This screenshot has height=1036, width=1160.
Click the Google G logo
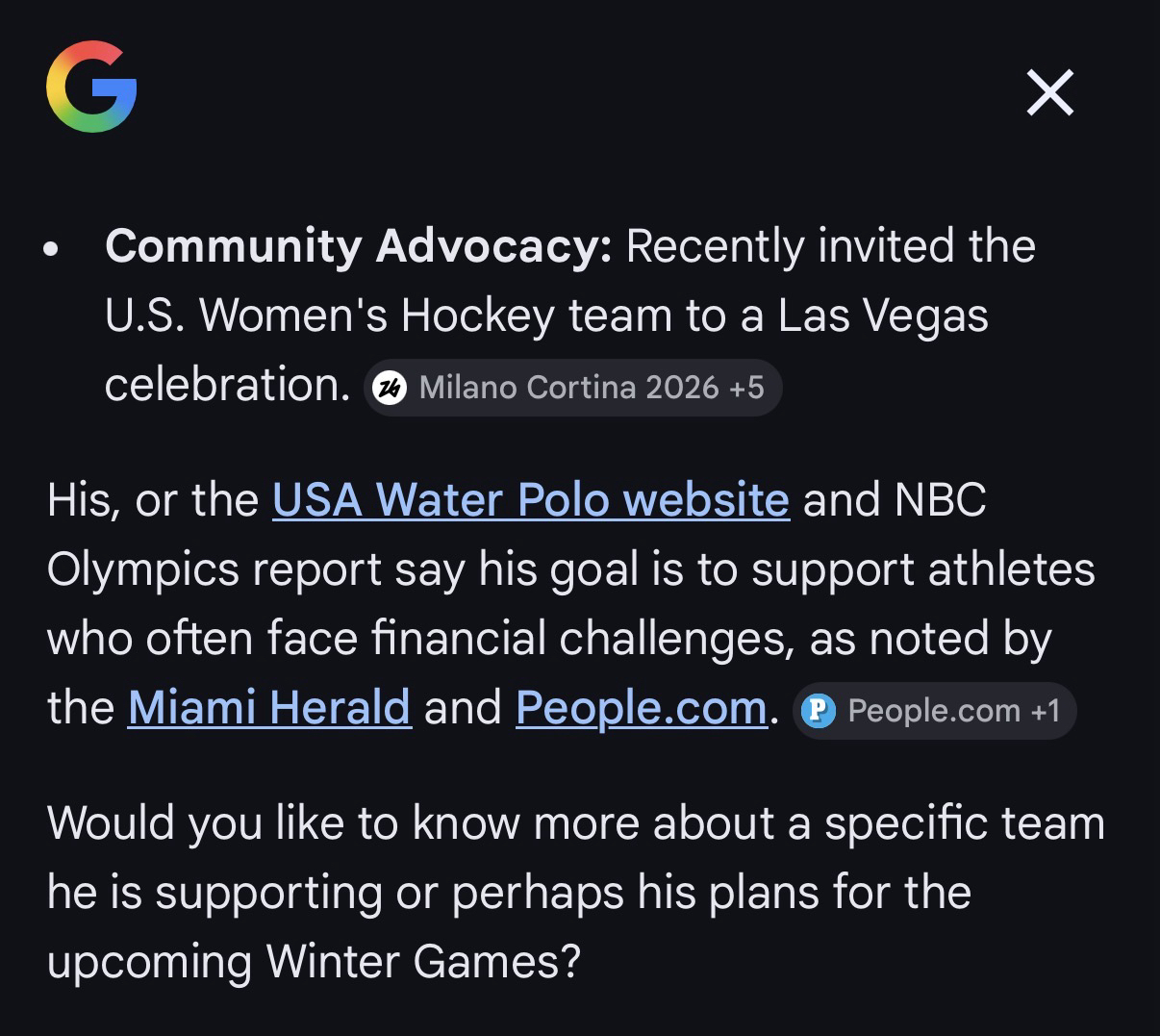pyautogui.click(x=91, y=87)
